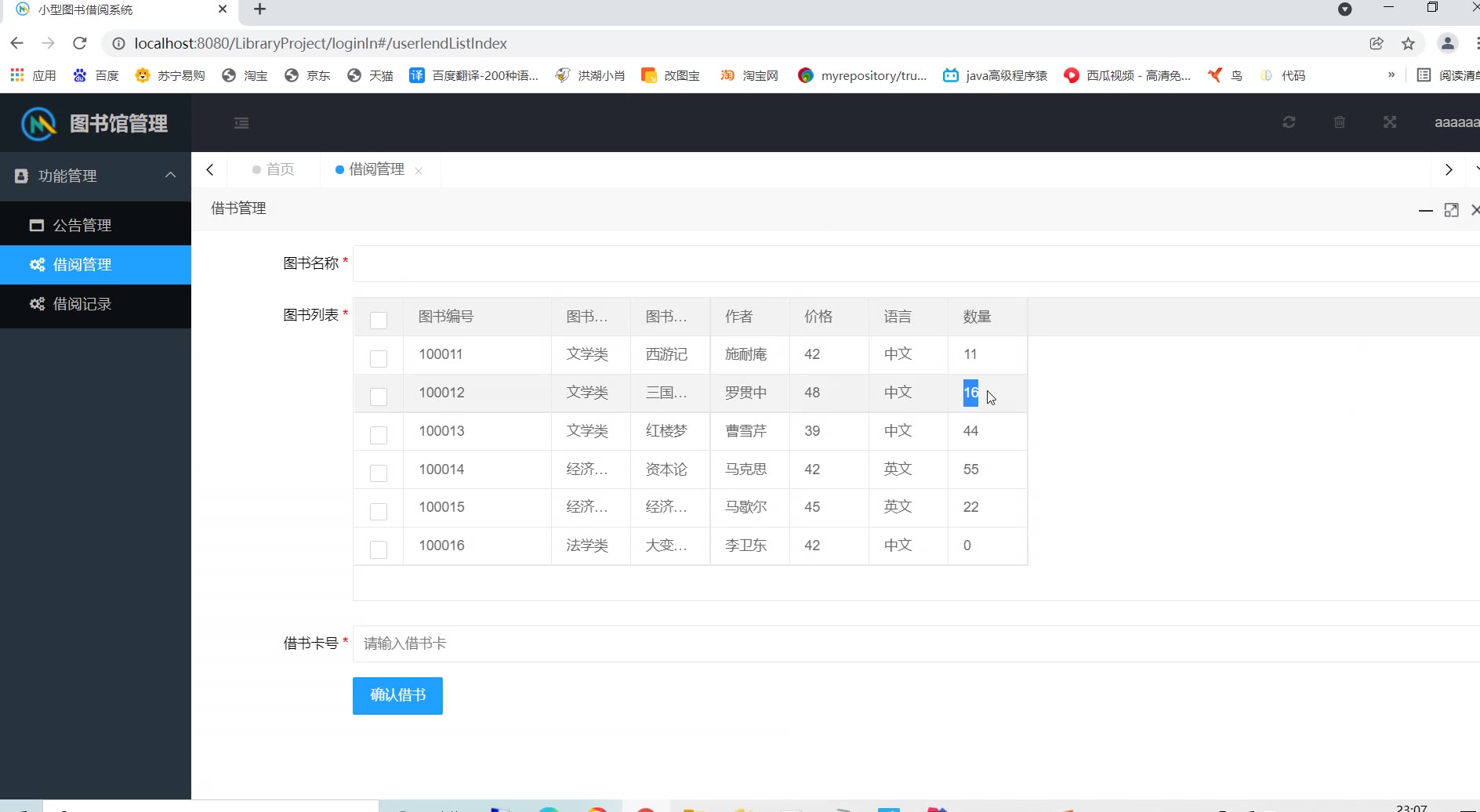This screenshot has width=1480, height=812.
Task: Open the browser profile icon
Action: 1448,43
